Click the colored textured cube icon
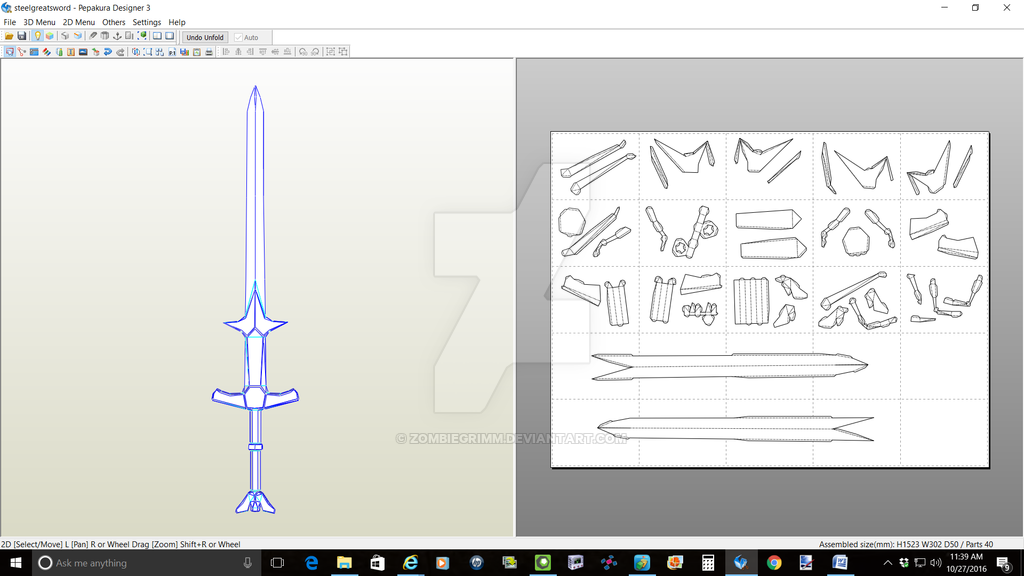Screen dimensions: 1024x576 pyautogui.click(x=50, y=36)
